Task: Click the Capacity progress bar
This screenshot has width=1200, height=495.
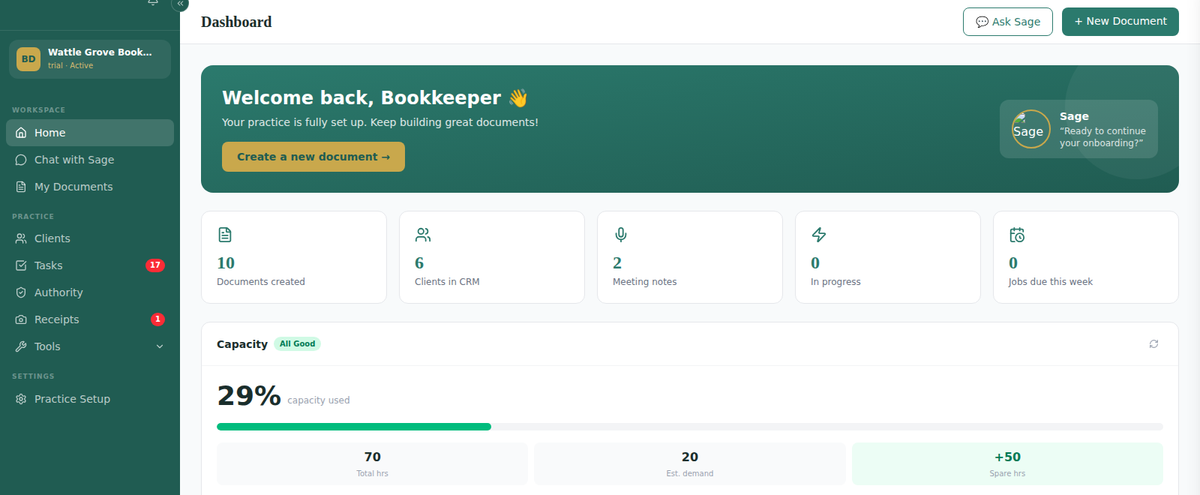Action: pyautogui.click(x=690, y=427)
